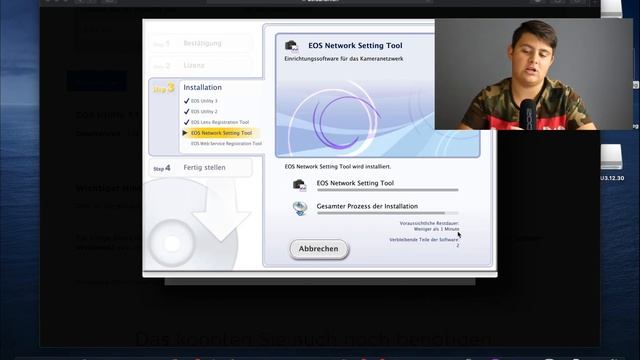The image size is (640, 360).
Task: Click the webcam video overlay
Action: point(534,74)
